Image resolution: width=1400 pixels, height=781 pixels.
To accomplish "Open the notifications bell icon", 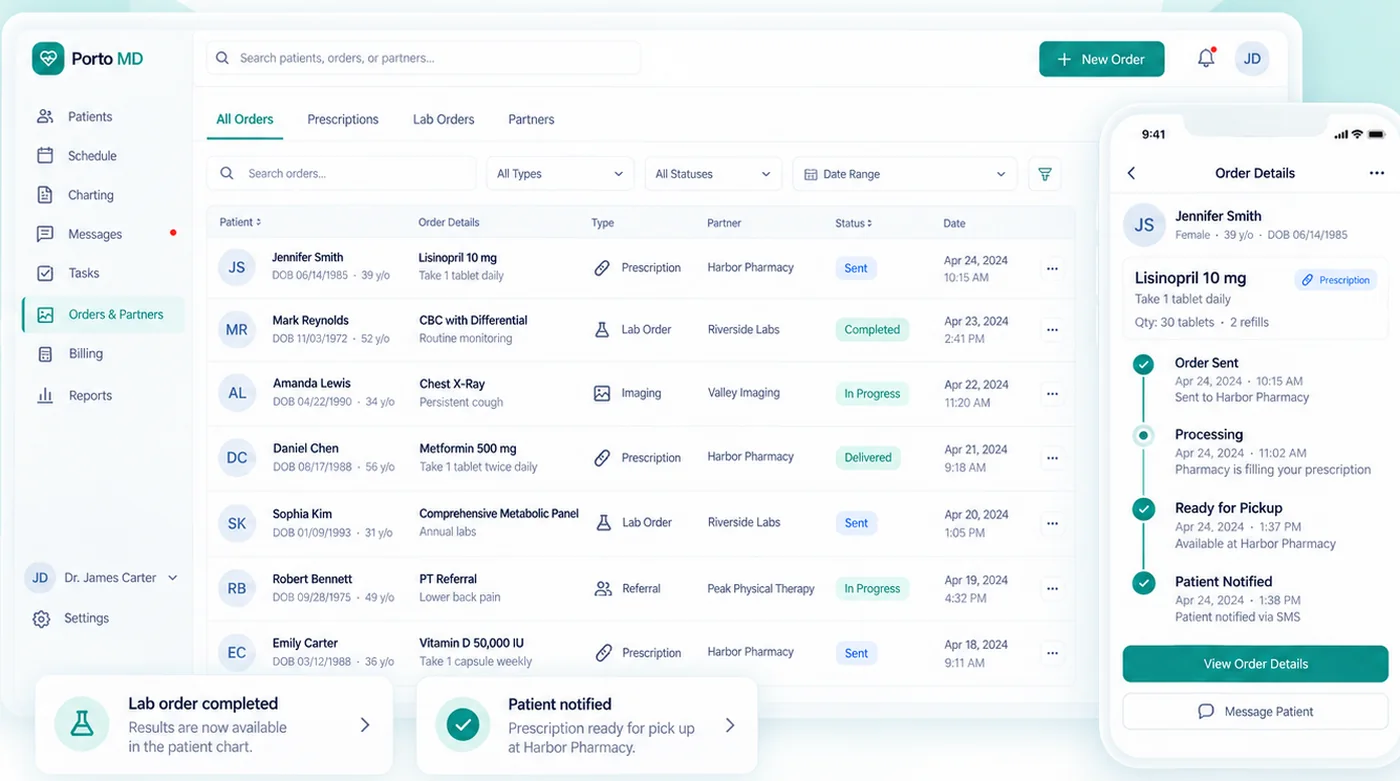I will pyautogui.click(x=1206, y=58).
